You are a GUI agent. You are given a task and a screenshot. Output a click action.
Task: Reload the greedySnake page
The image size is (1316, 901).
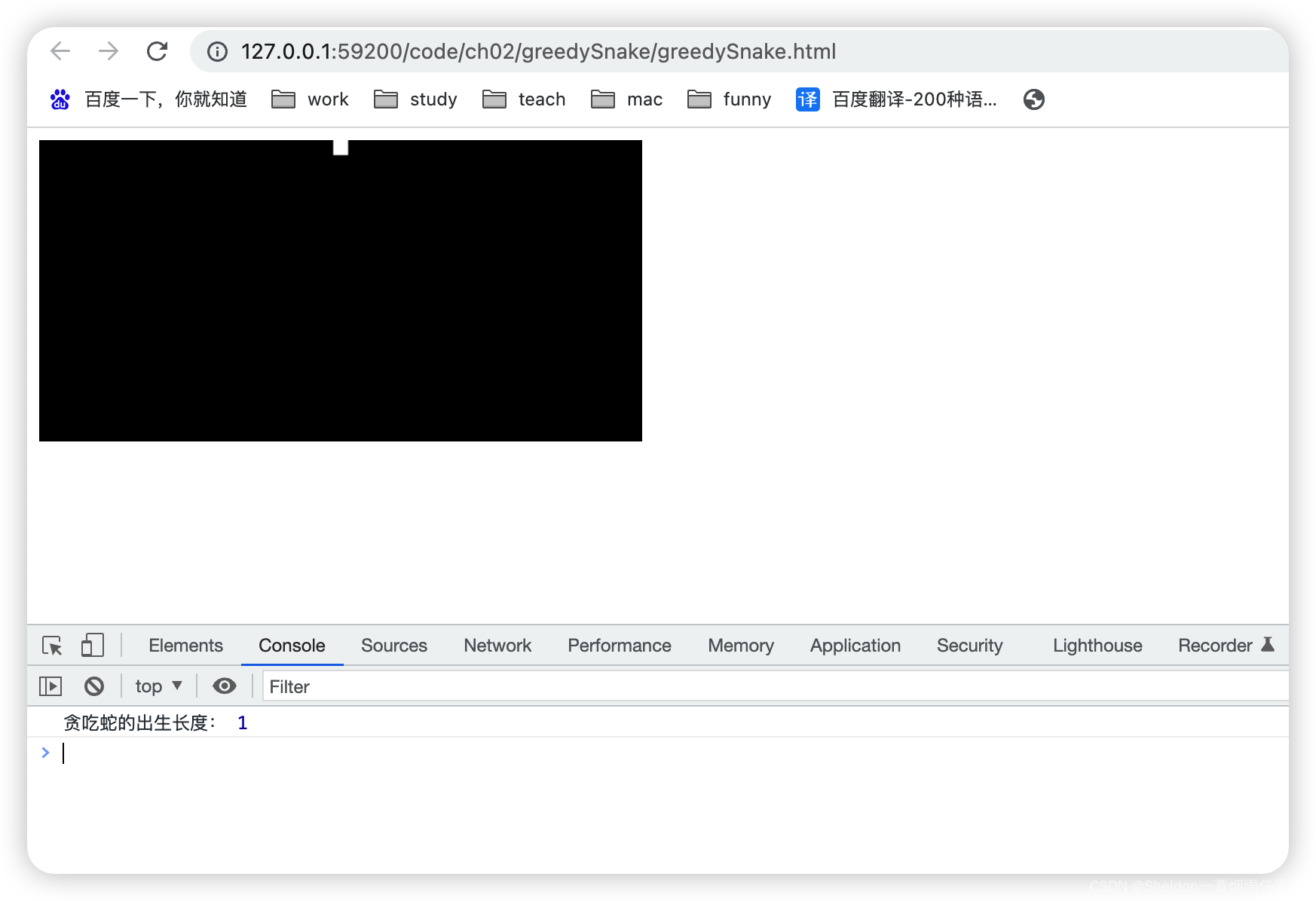(157, 51)
